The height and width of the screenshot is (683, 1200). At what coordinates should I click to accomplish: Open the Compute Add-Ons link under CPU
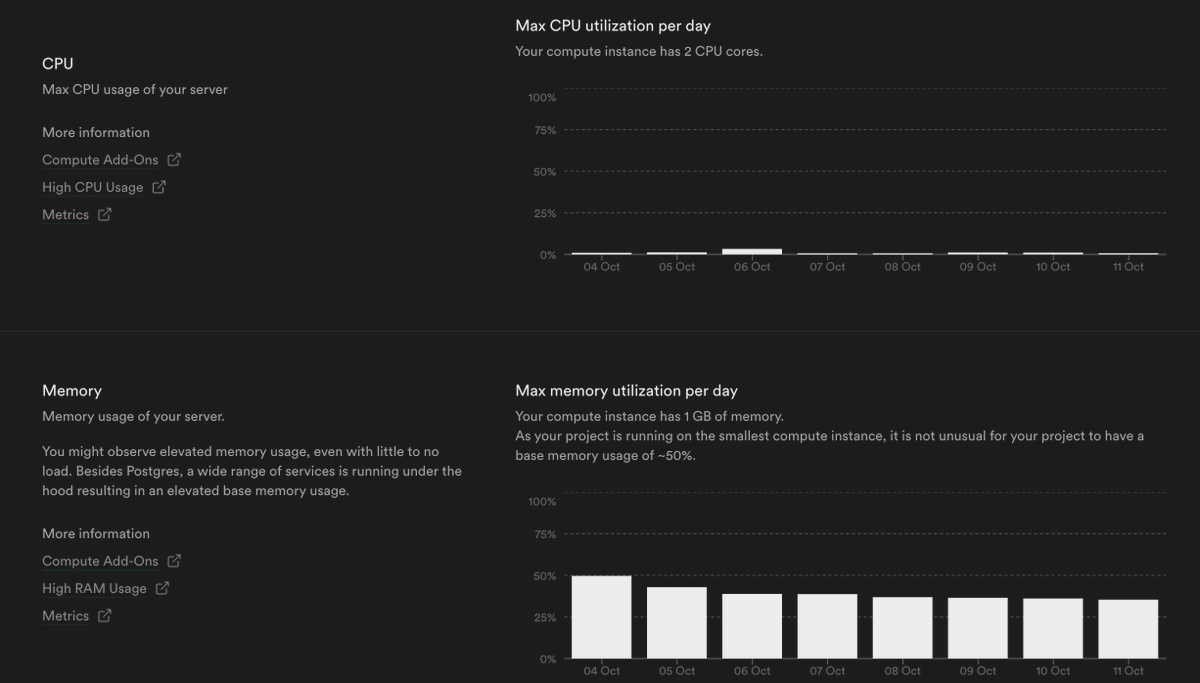tap(100, 160)
